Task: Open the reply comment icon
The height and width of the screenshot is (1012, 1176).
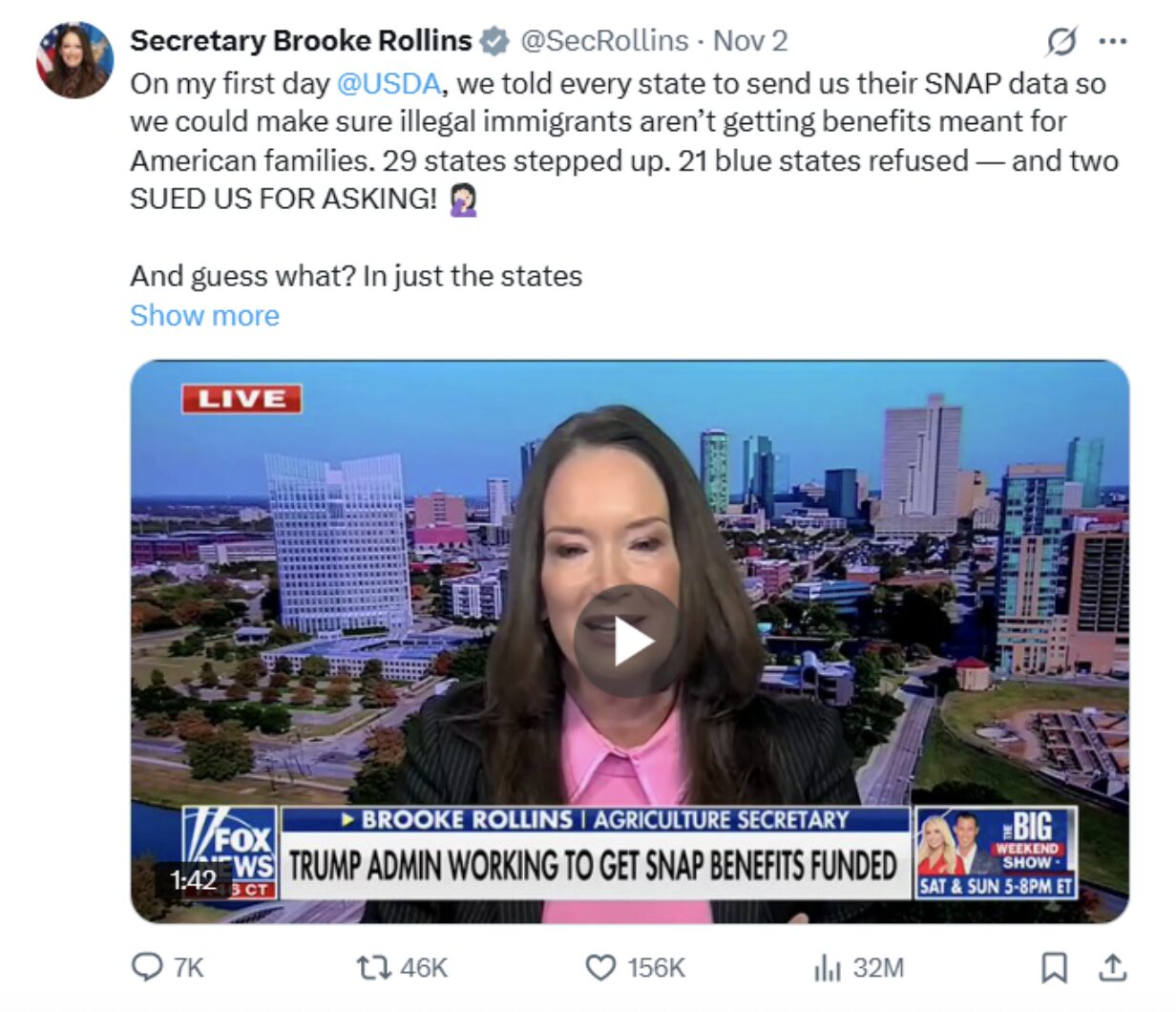Action: [x=146, y=968]
